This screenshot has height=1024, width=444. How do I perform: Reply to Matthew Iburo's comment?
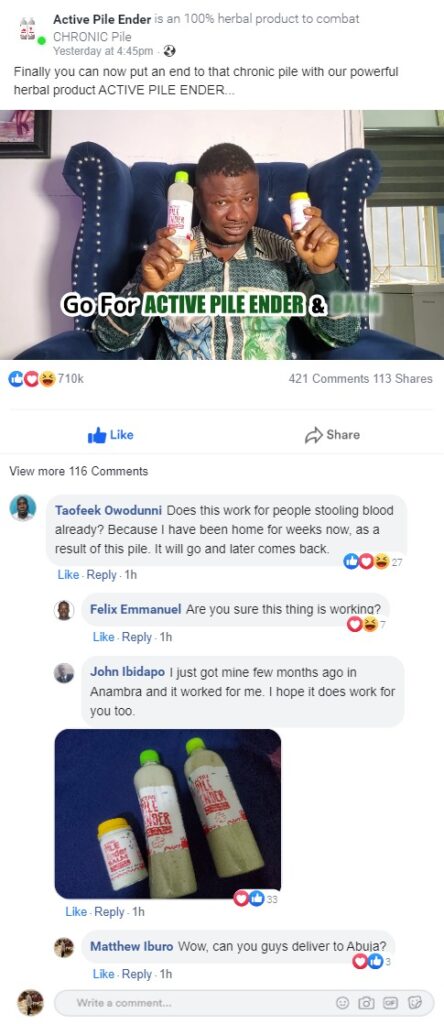pos(137,974)
